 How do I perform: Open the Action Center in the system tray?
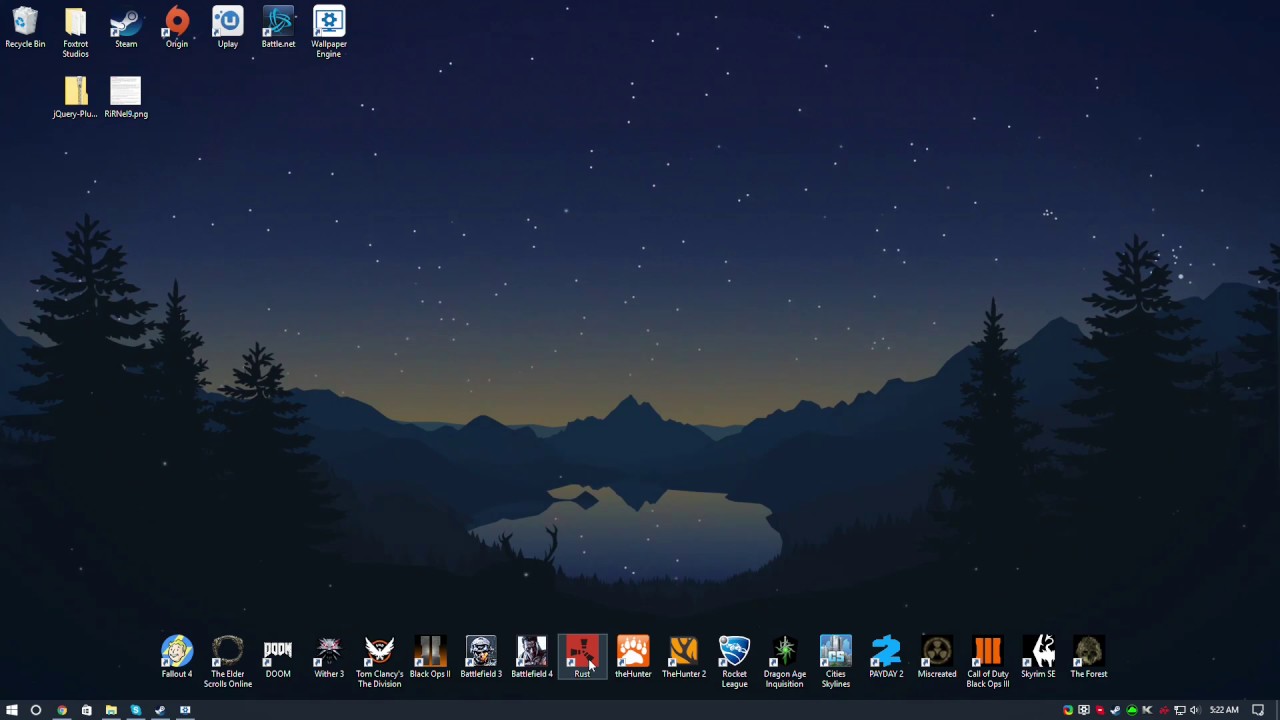(1258, 710)
